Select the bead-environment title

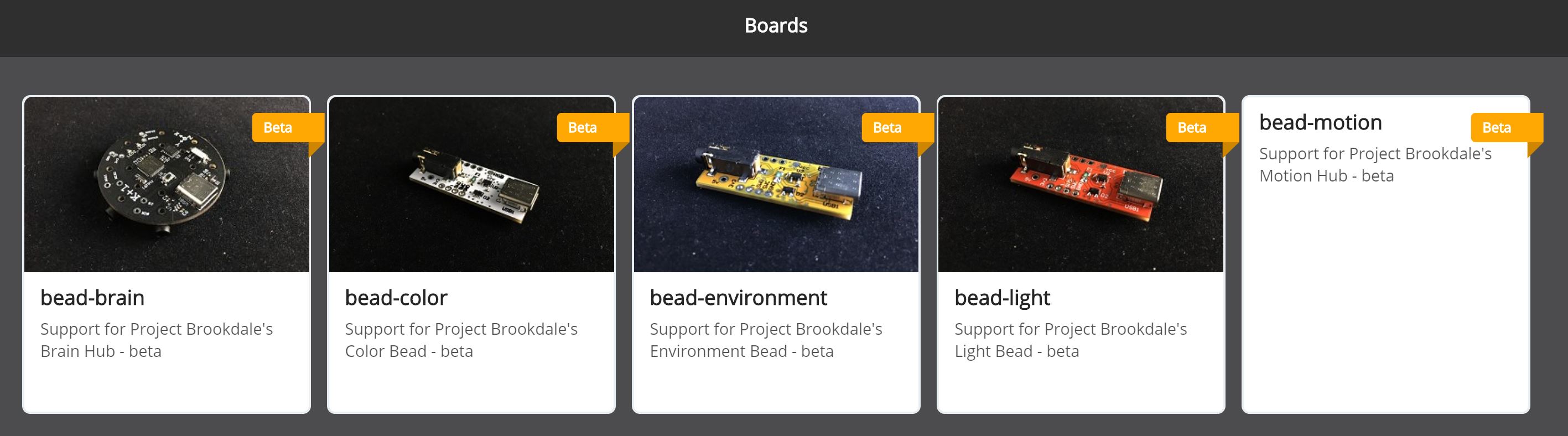[x=738, y=298]
